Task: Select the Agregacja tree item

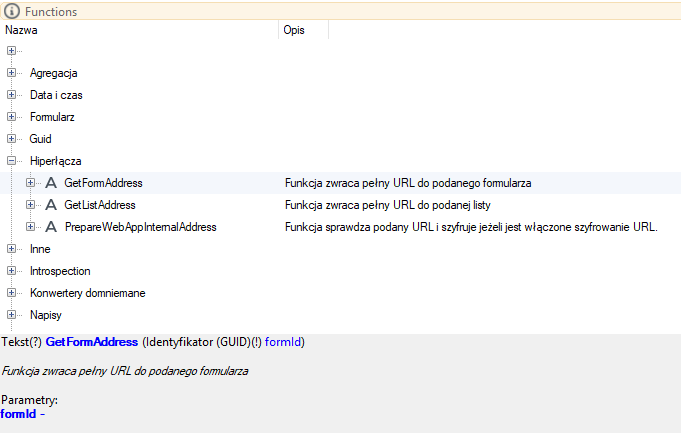Action: coord(53,73)
